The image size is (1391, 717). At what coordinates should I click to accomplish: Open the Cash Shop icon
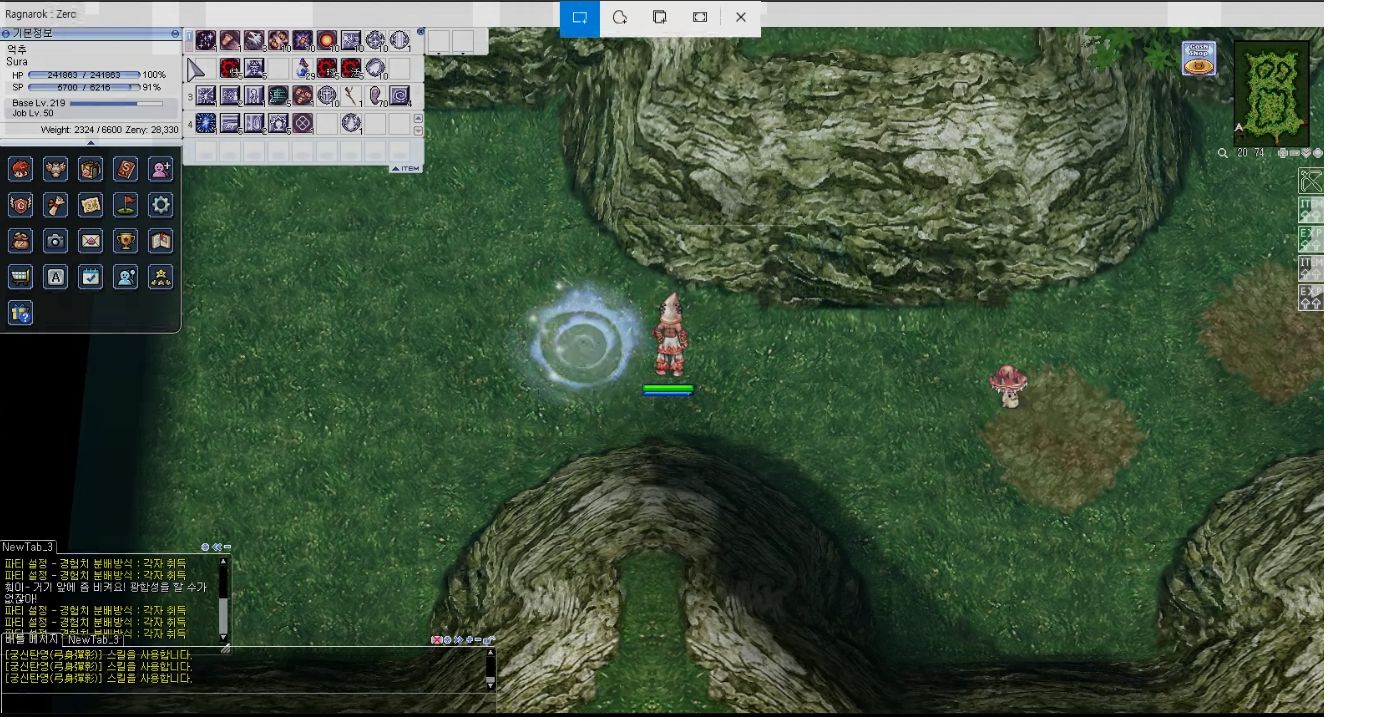(x=1198, y=59)
